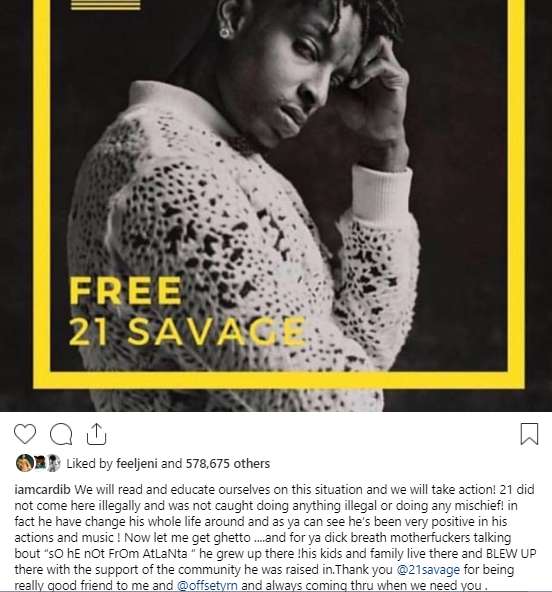Click the yellow "FREE" text on poster

126,290
